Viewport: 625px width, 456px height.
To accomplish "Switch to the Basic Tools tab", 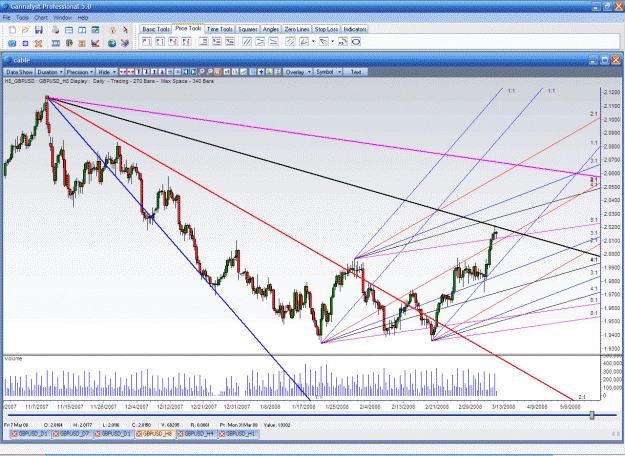I will tap(156, 29).
